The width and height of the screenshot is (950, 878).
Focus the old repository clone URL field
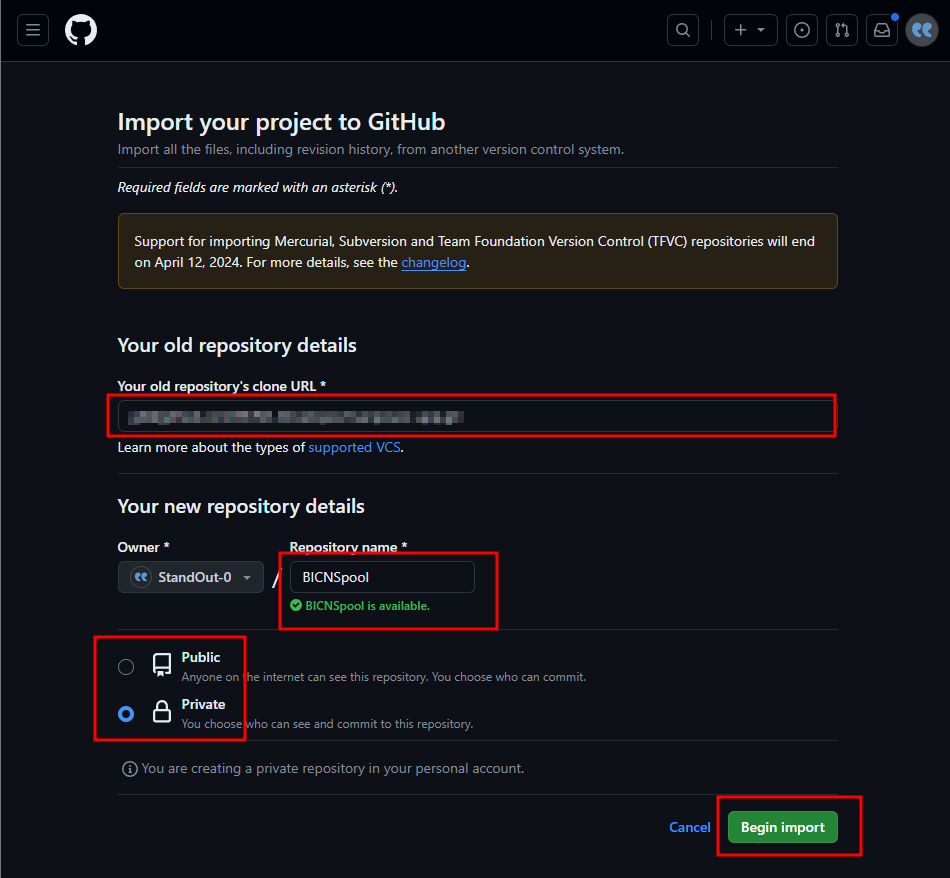click(476, 416)
